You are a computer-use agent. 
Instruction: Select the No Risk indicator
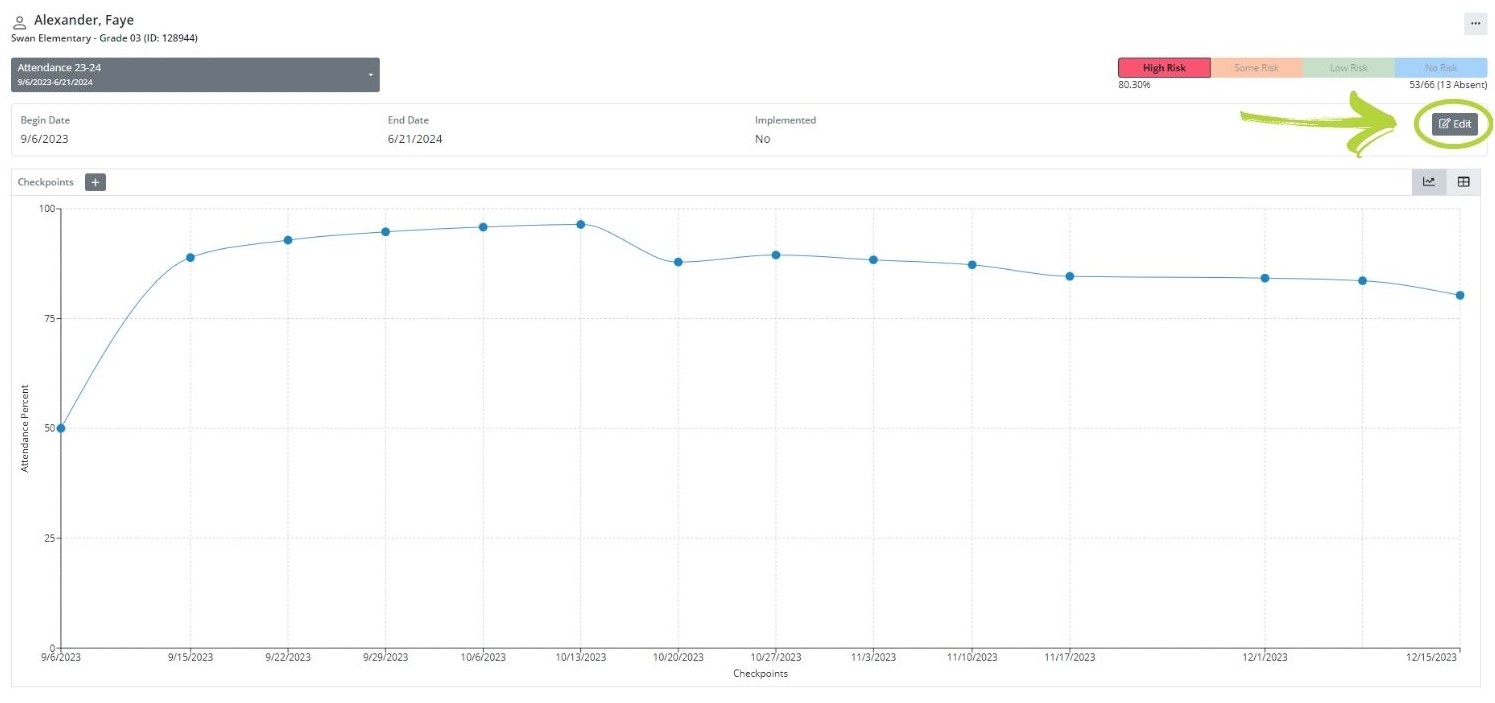[1440, 68]
